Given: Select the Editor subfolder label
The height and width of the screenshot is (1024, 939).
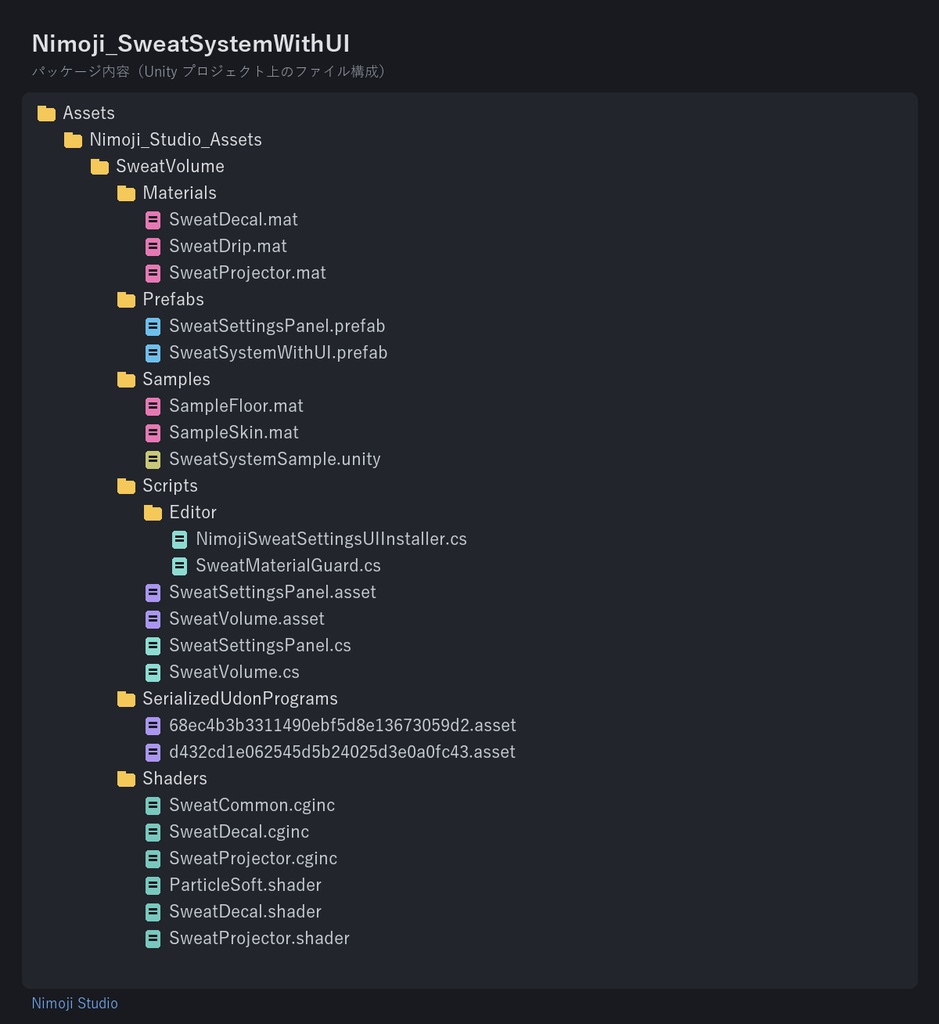Looking at the screenshot, I should click(193, 513).
